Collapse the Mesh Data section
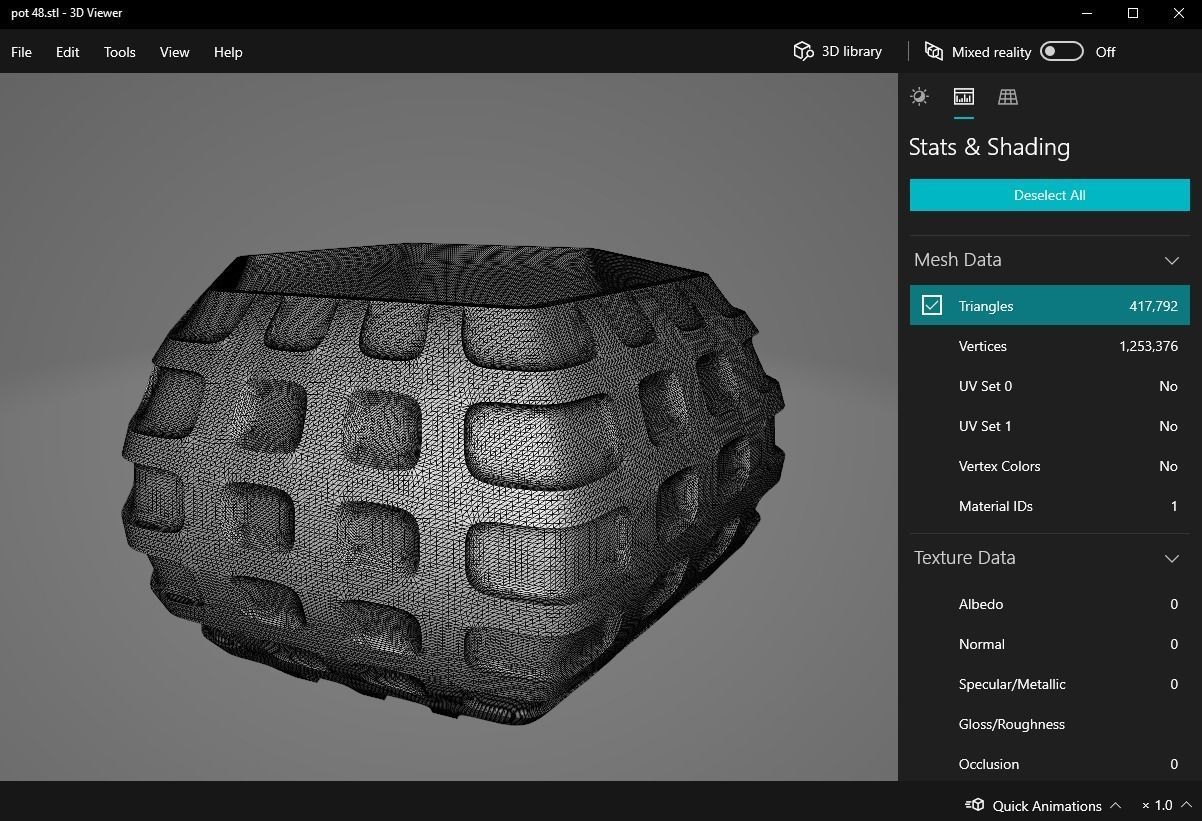Image resolution: width=1202 pixels, height=821 pixels. pos(1172,260)
